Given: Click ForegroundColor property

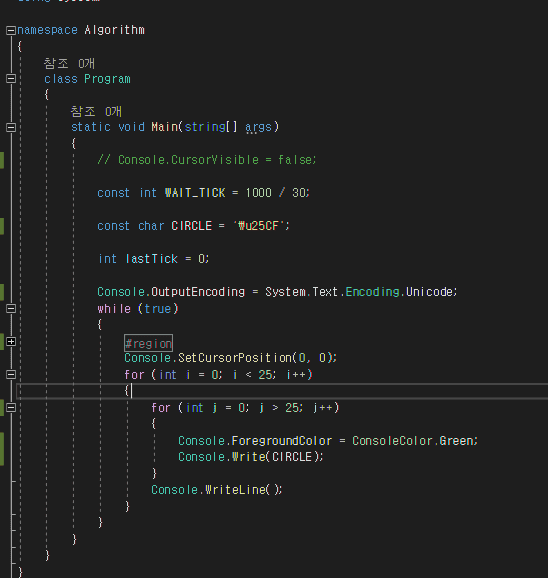Looking at the screenshot, I should click(x=282, y=441).
